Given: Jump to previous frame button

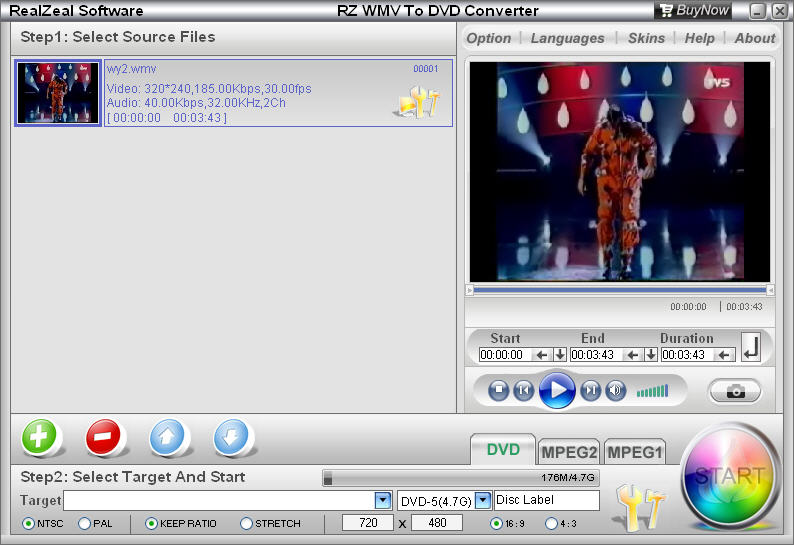Looking at the screenshot, I should point(524,391).
